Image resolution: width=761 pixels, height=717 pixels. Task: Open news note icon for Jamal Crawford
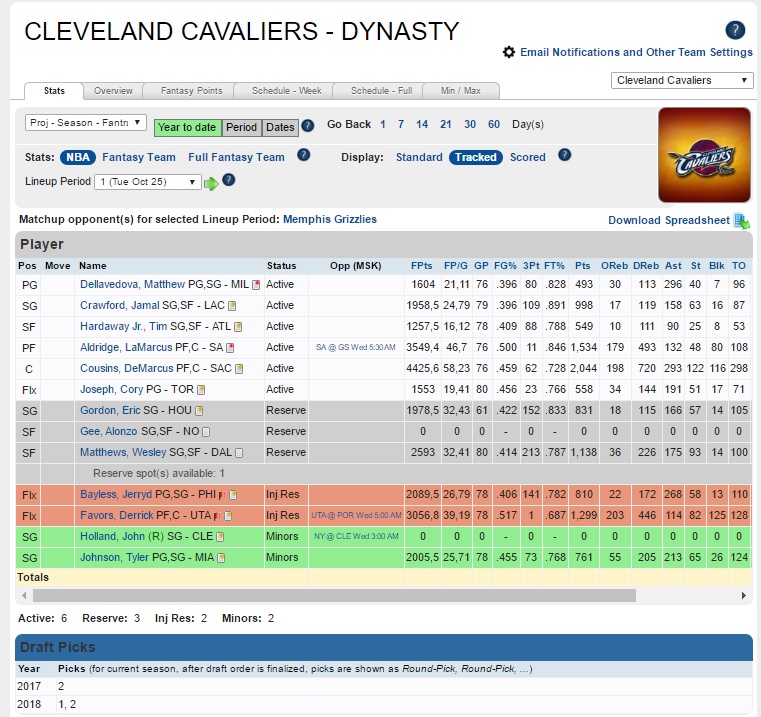click(x=232, y=306)
